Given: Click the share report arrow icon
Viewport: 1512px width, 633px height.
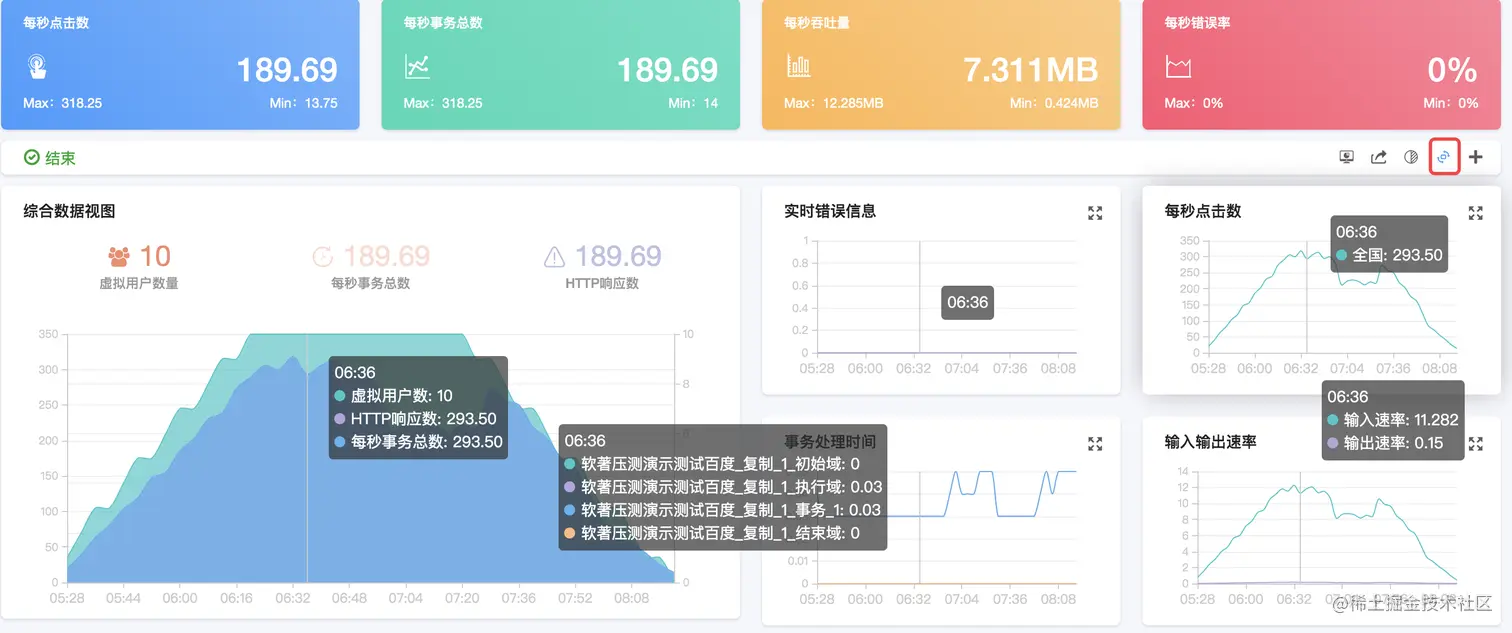Looking at the screenshot, I should 1379,157.
